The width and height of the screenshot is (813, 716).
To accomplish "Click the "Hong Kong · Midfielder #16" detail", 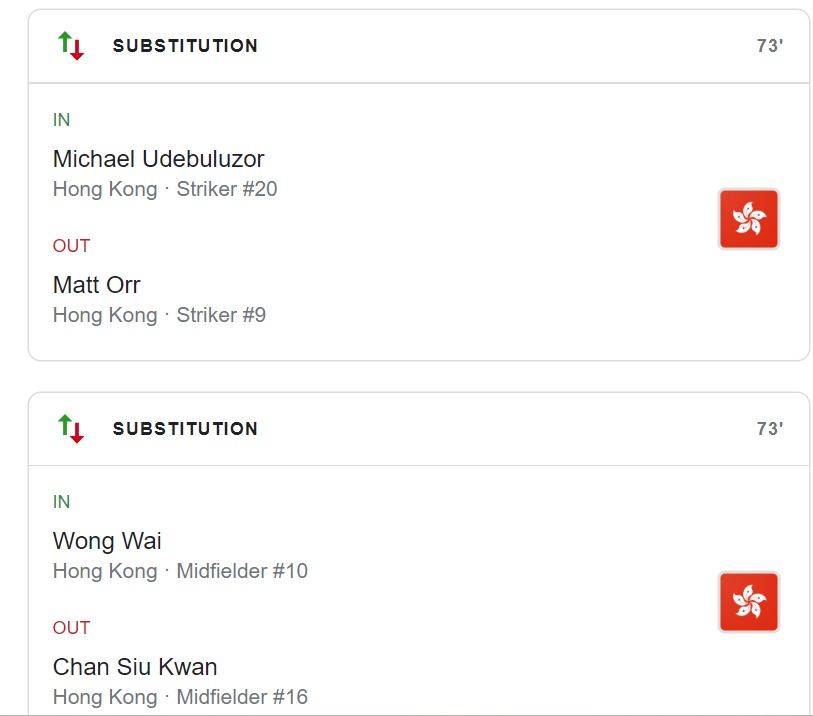I will click(180, 697).
